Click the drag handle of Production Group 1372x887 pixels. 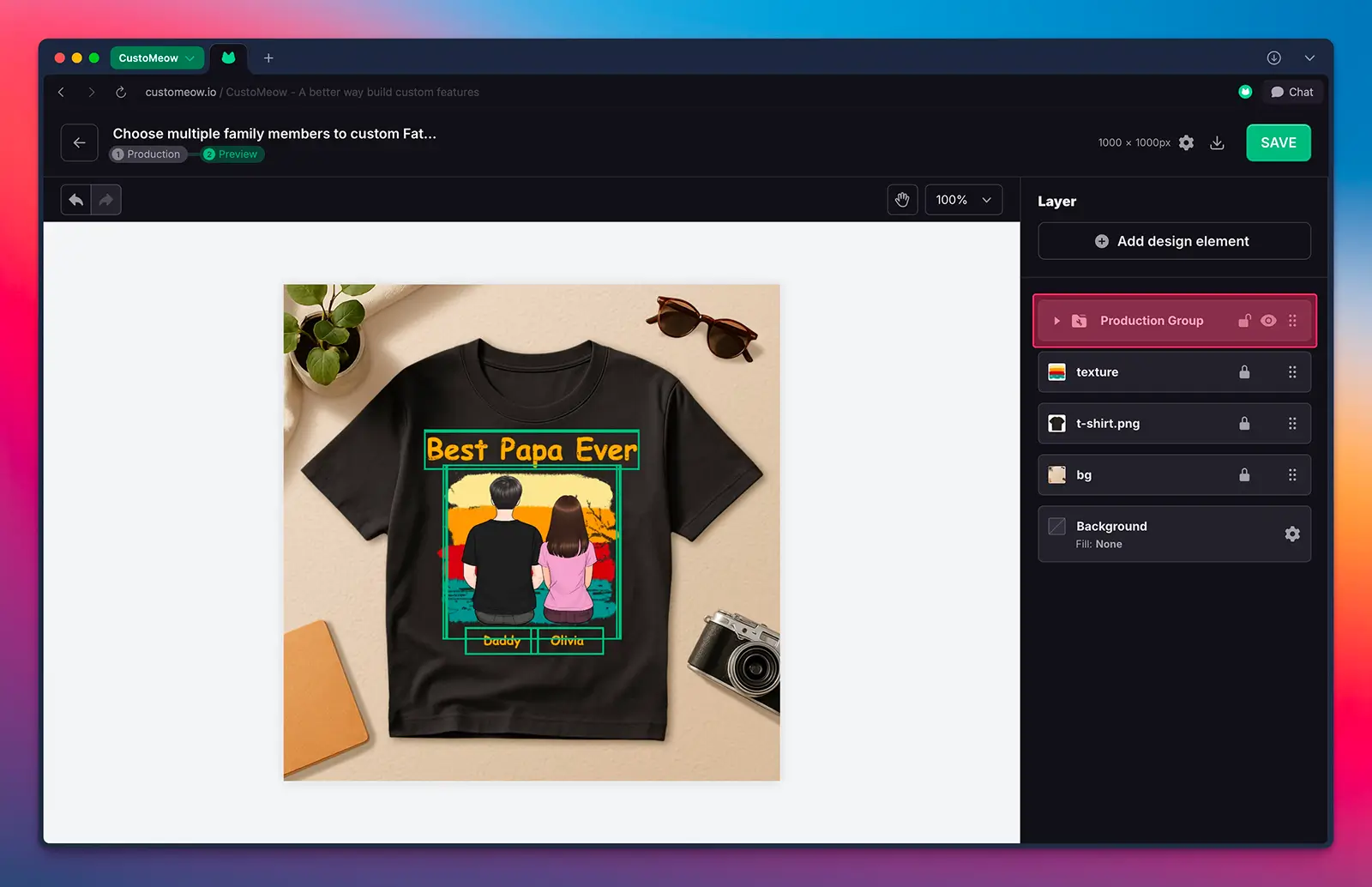(1292, 321)
